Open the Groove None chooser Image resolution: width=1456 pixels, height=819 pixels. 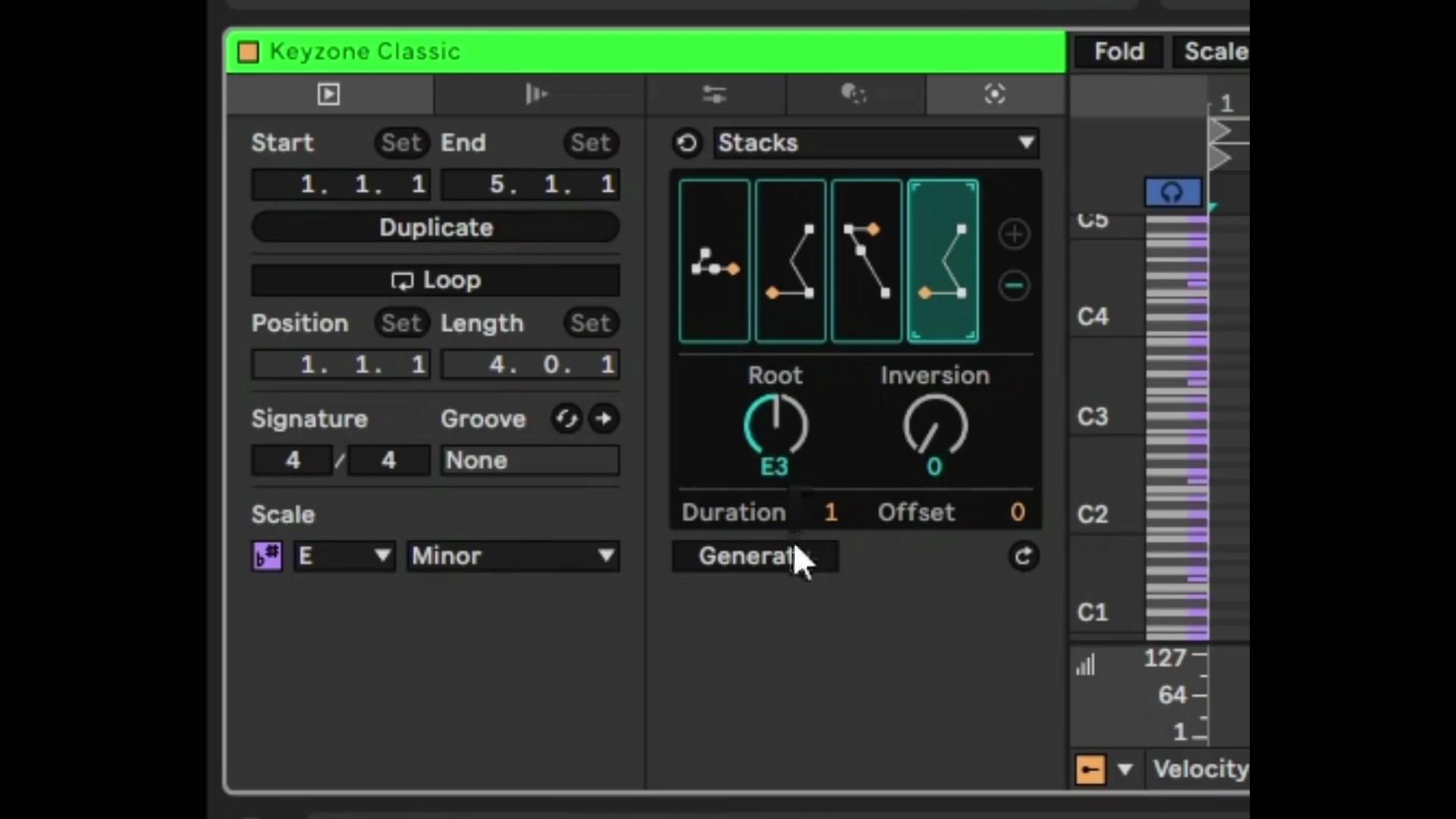pos(530,460)
